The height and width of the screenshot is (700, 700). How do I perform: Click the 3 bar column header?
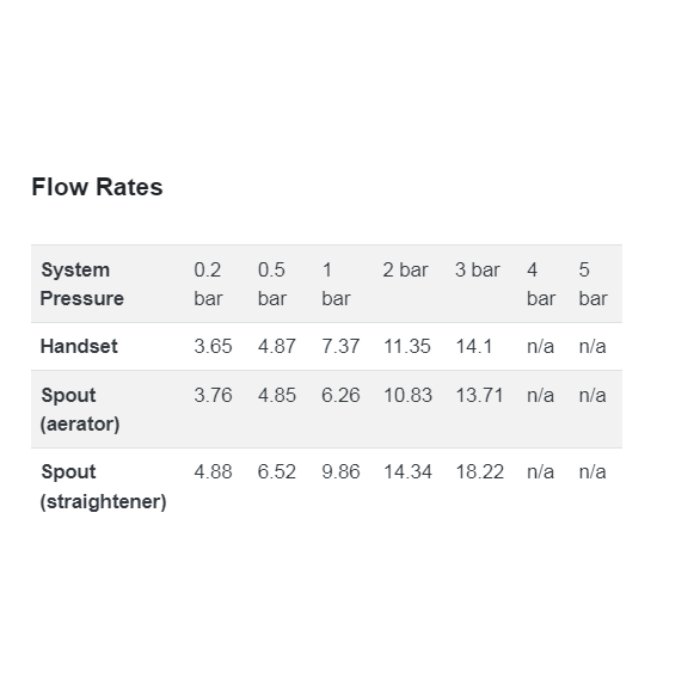tap(477, 270)
